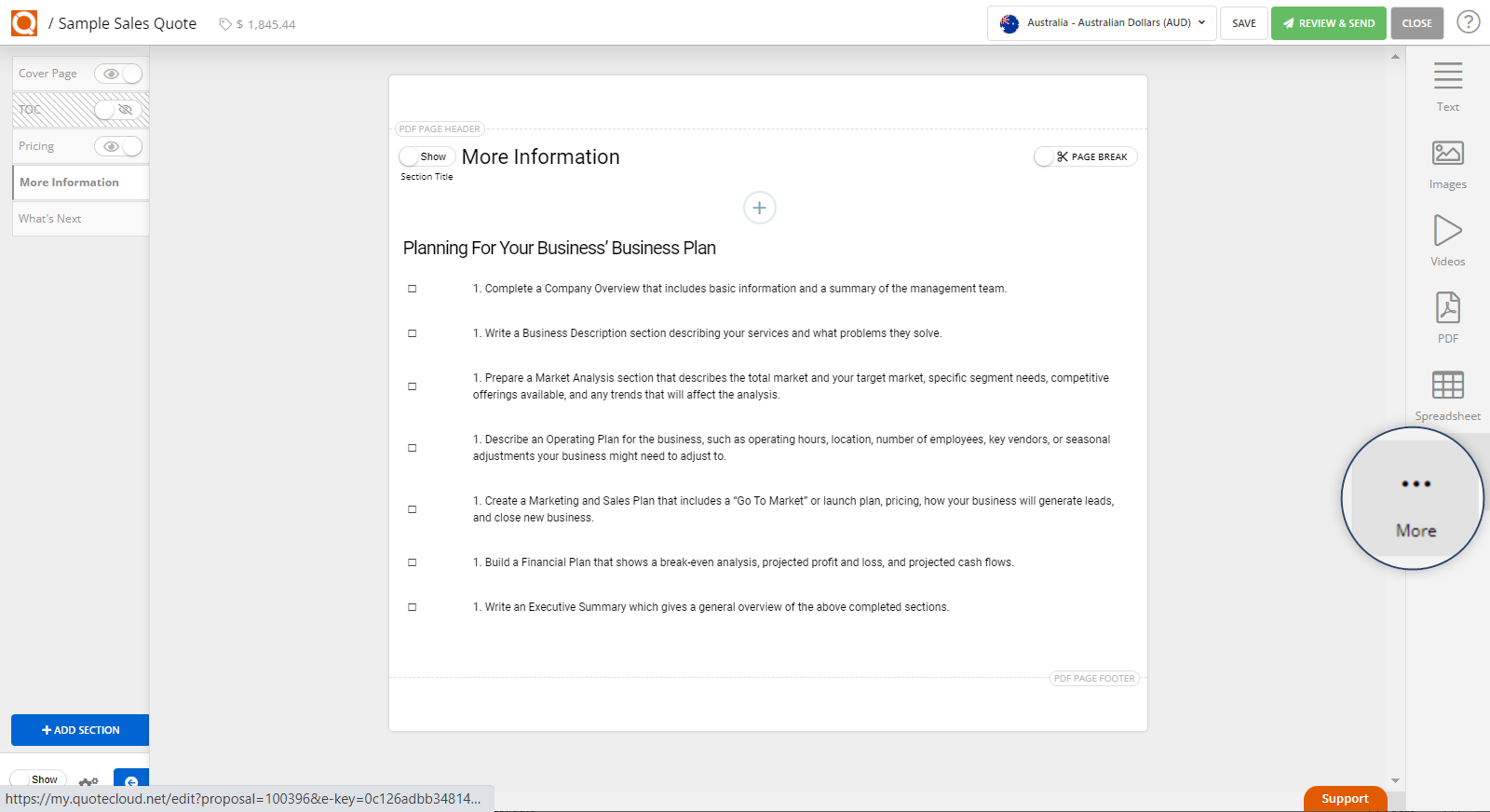The height and width of the screenshot is (812, 1490).
Task: Click the QuoteCloud logo icon
Action: click(24, 23)
